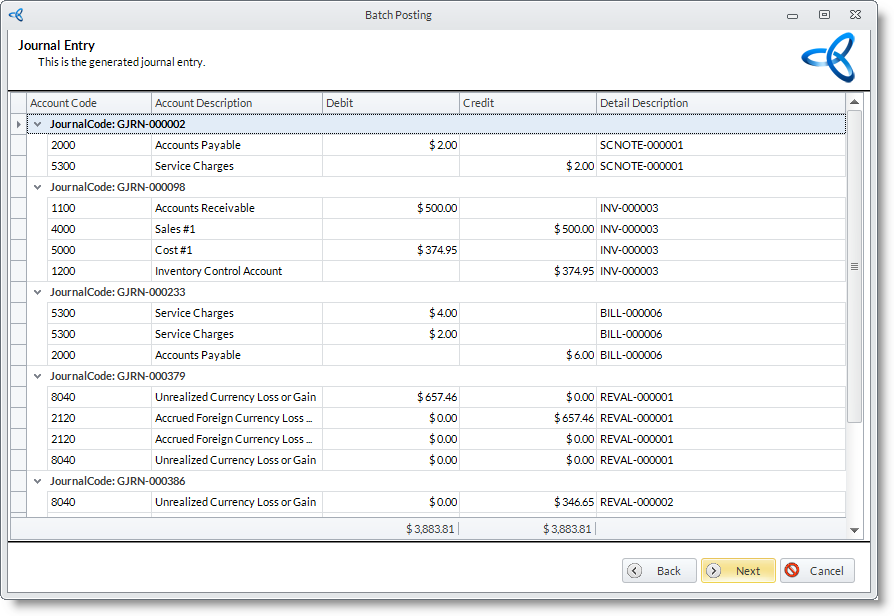
Task: Select the Inventory Control Account row
Action: point(218,271)
